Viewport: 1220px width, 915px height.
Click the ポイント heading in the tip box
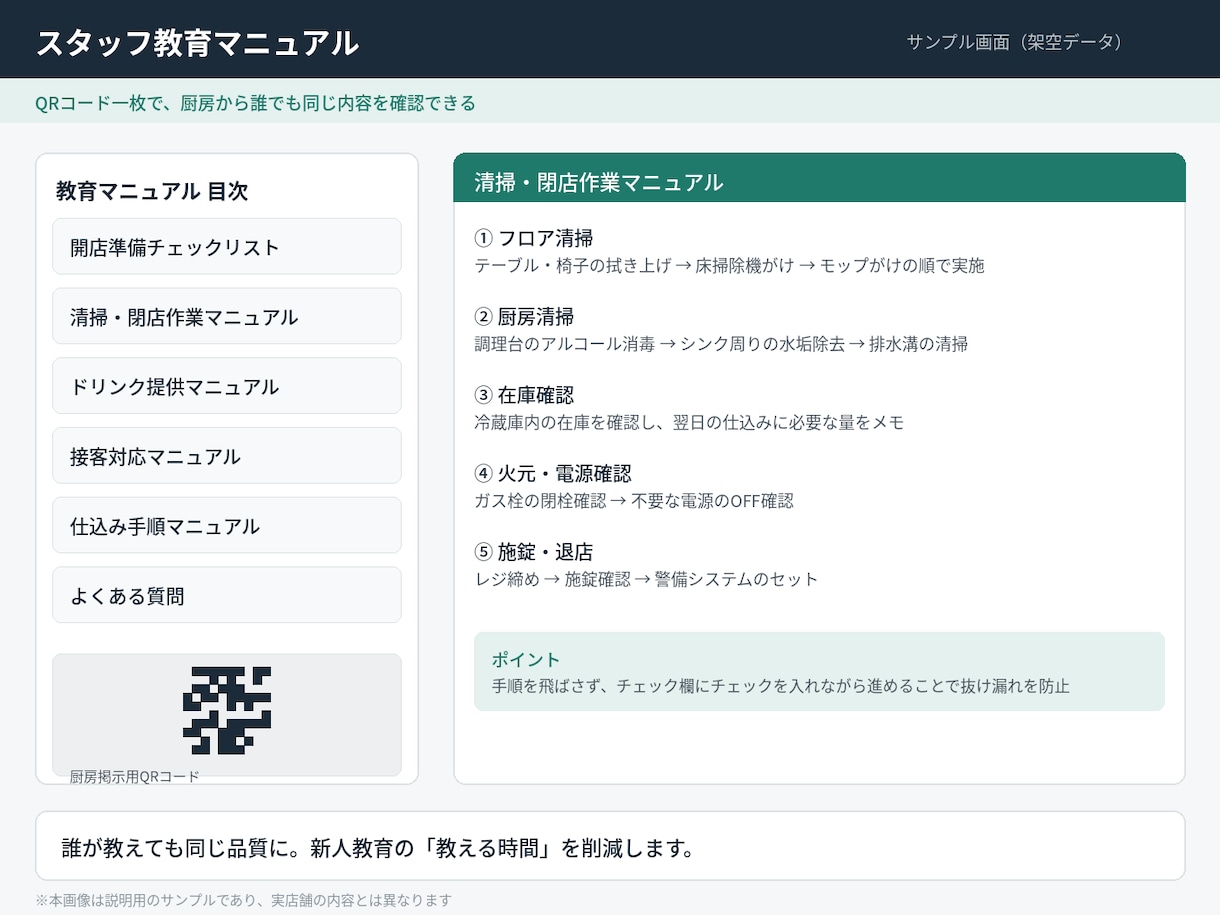(x=526, y=660)
